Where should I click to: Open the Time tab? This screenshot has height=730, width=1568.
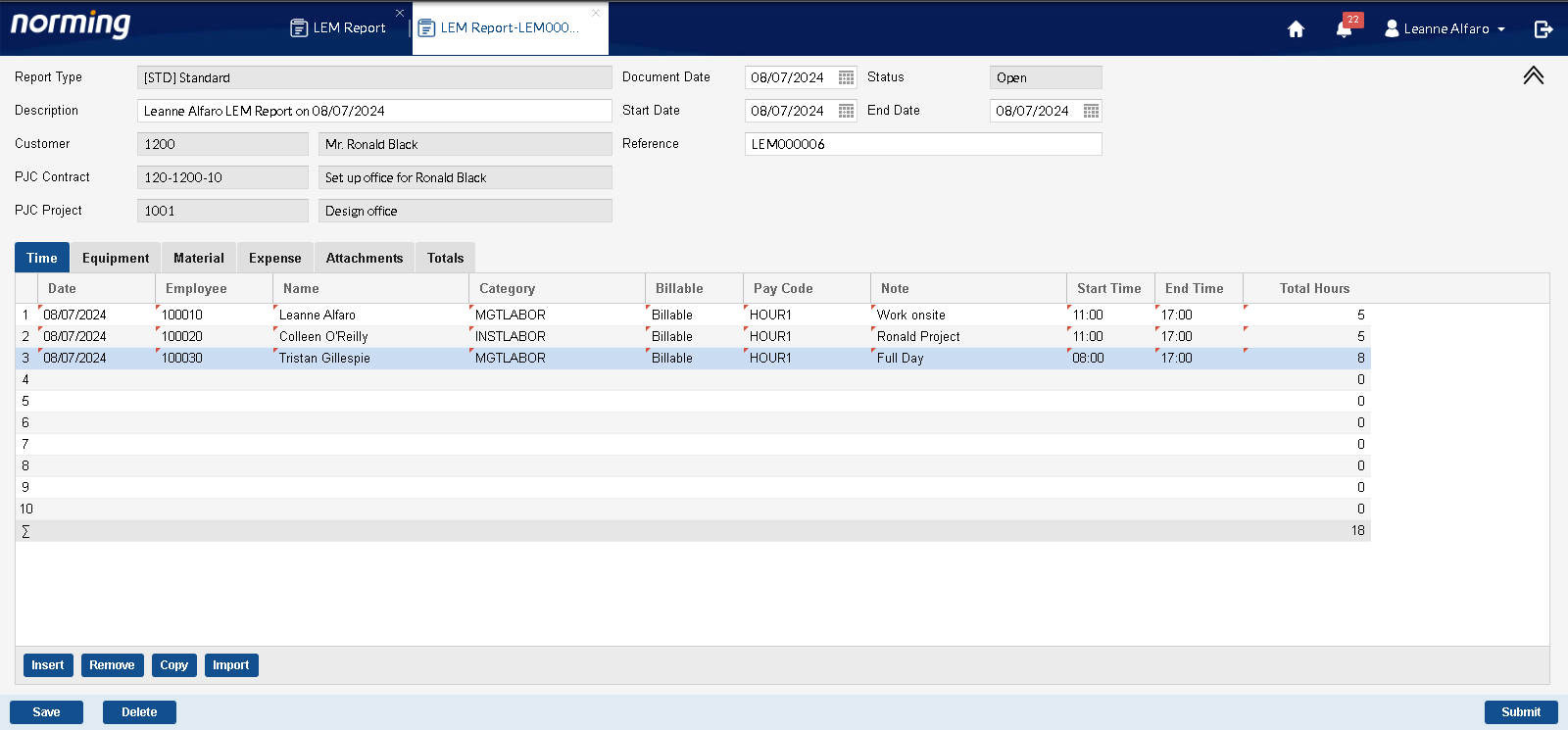(42, 258)
